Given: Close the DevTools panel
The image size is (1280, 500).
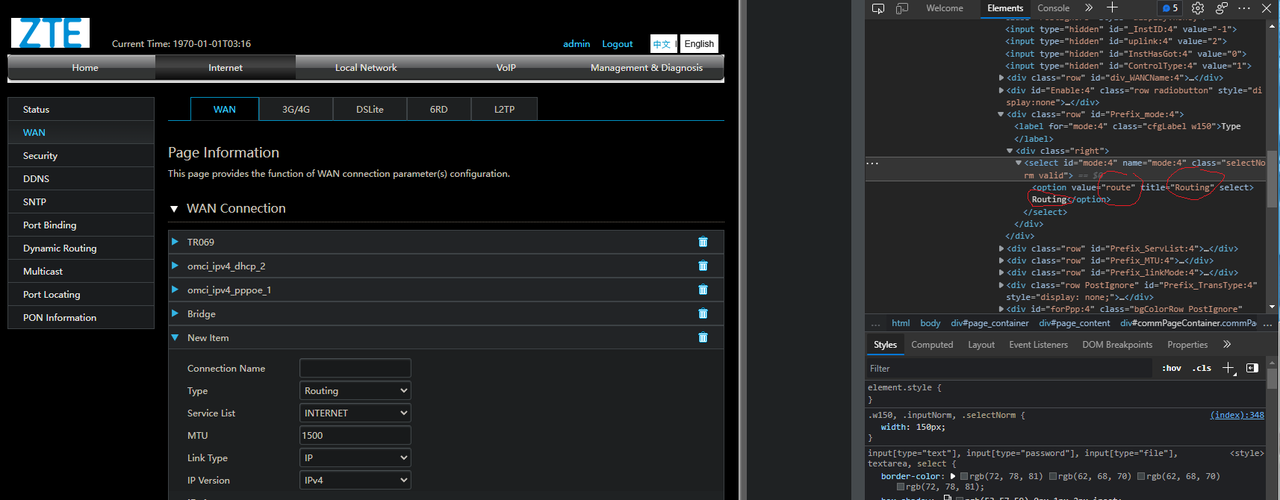Looking at the screenshot, I should pyautogui.click(x=1266, y=8).
